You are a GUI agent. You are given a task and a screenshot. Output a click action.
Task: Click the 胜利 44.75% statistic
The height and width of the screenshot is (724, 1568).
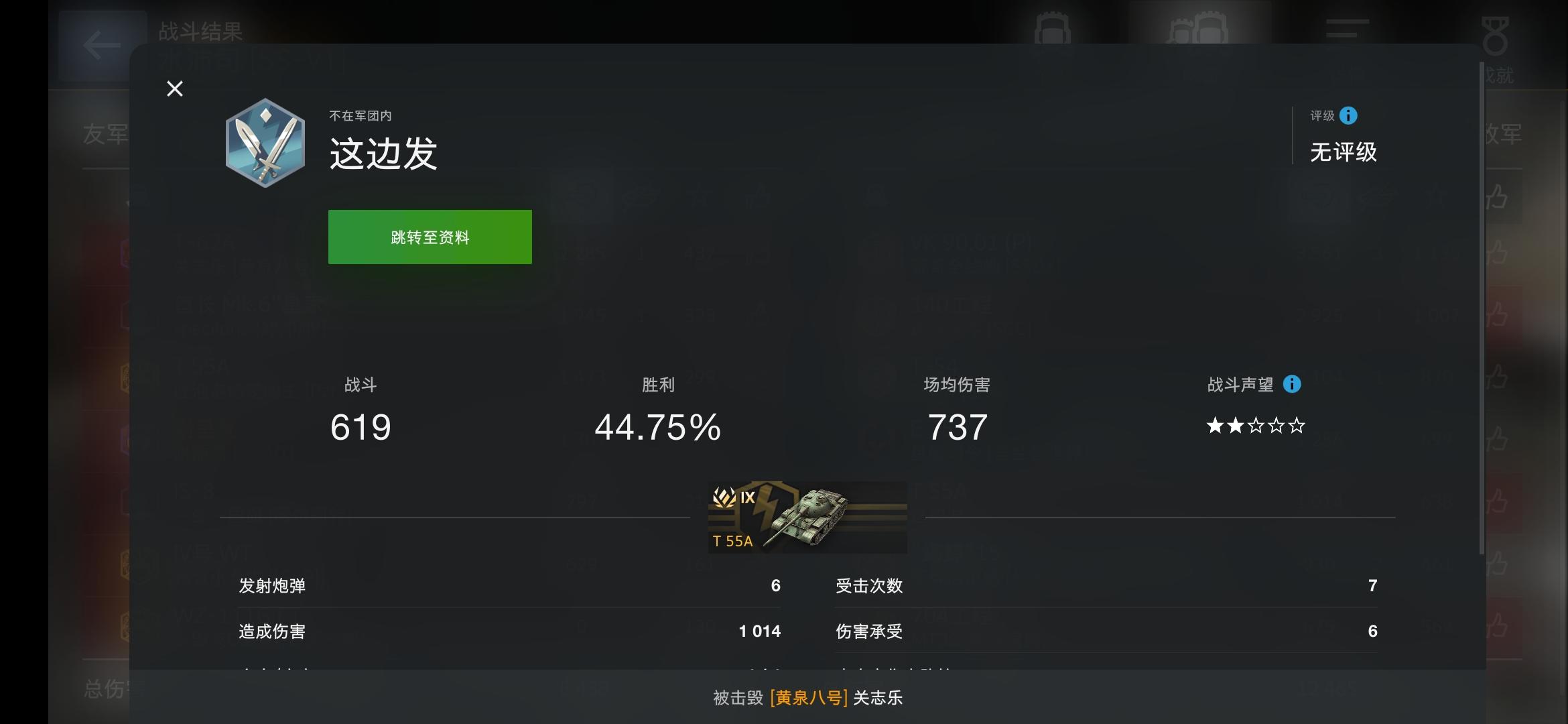[x=657, y=411]
